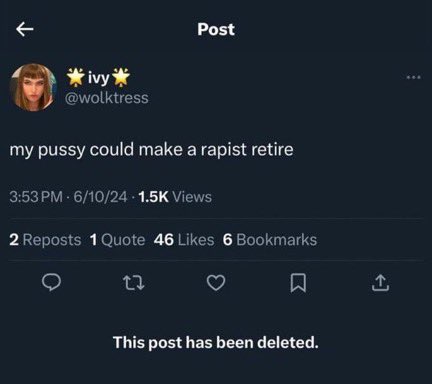Open the 6 Bookmarks count
The width and height of the screenshot is (432, 384).
click(270, 240)
